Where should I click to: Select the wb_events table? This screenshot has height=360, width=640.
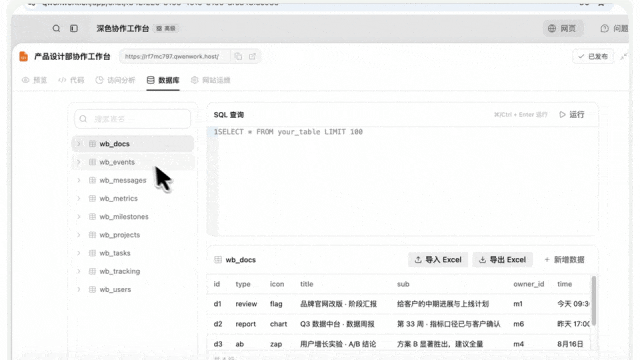tap(133, 162)
